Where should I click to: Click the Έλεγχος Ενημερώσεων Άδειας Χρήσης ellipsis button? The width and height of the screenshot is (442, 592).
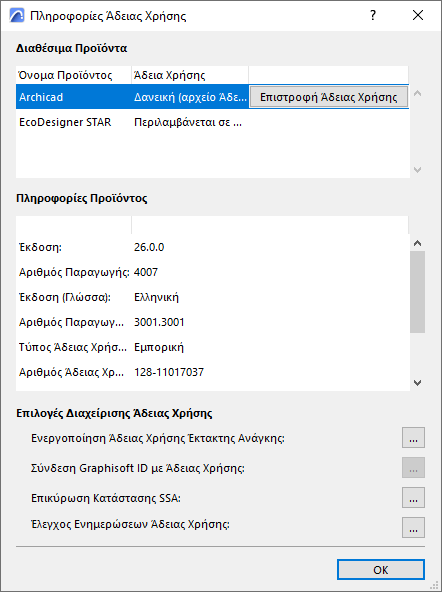[x=413, y=527]
